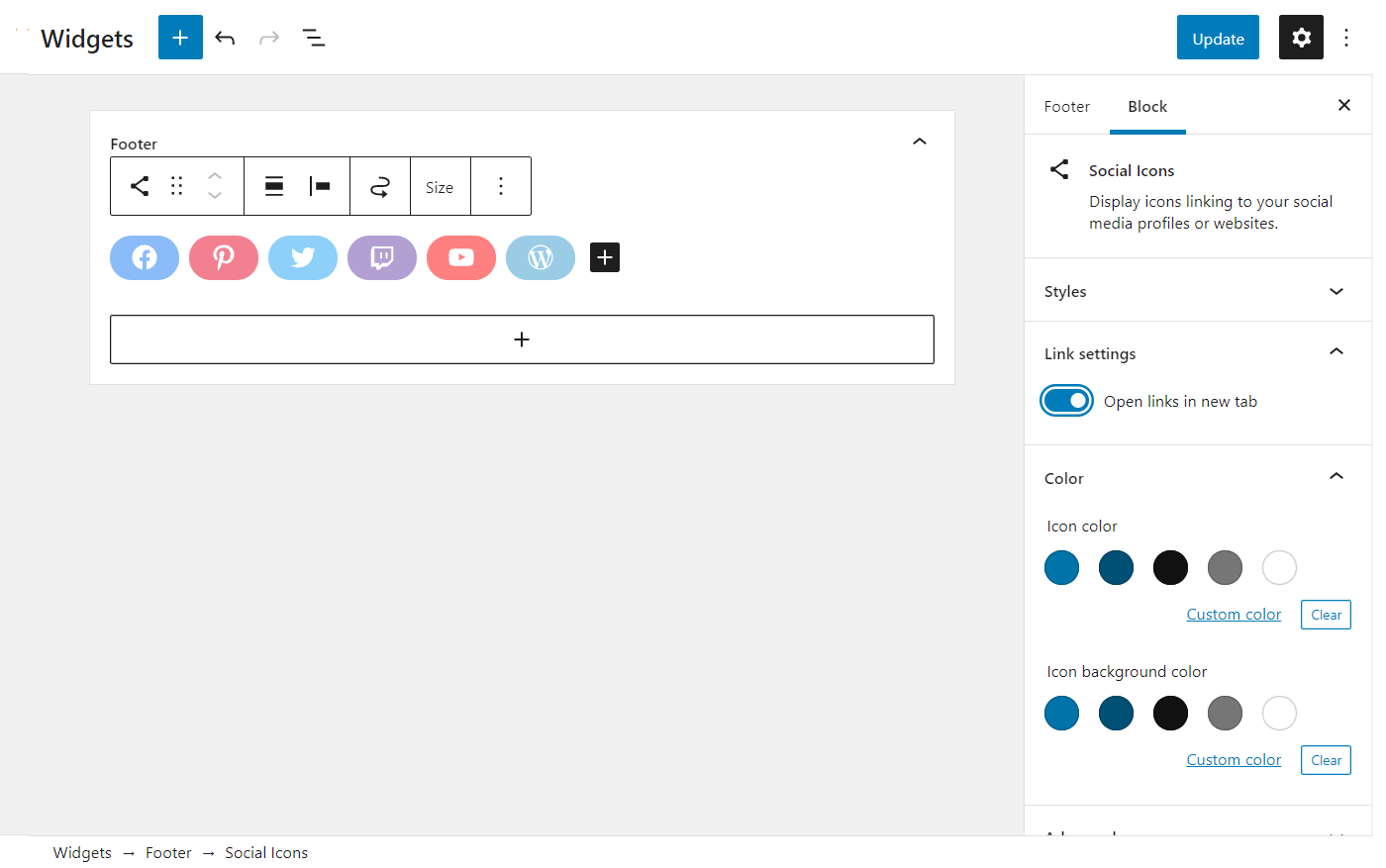Screen dimensions: 1386x868
Task: Click the Undo arrow
Action: pyautogui.click(x=225, y=37)
